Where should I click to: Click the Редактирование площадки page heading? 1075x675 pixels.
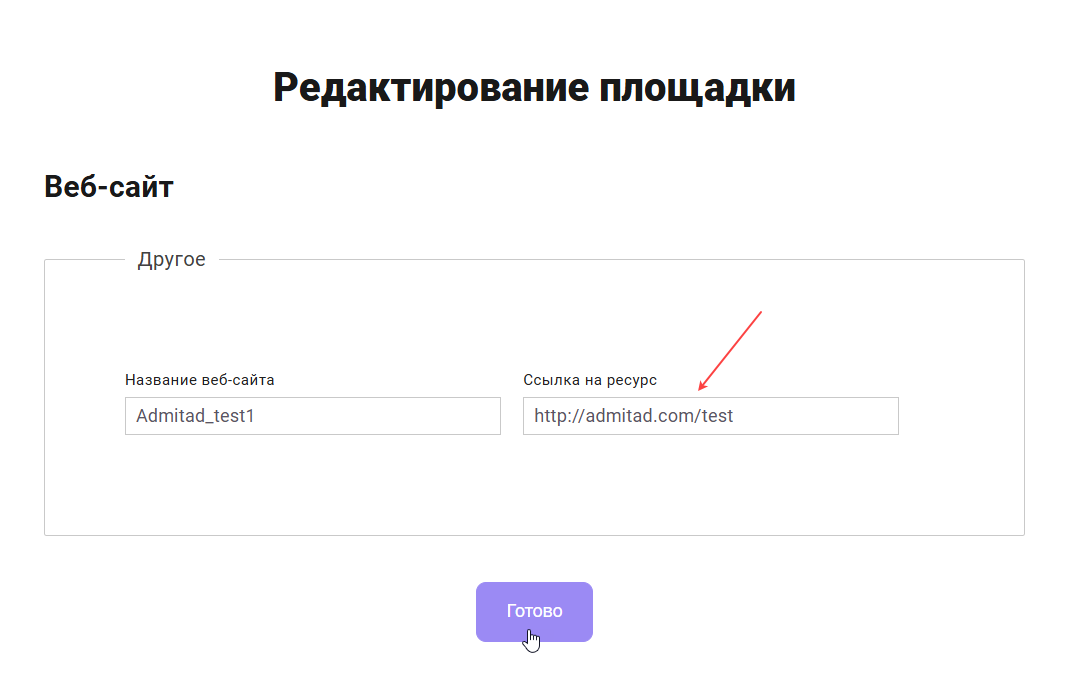(534, 88)
